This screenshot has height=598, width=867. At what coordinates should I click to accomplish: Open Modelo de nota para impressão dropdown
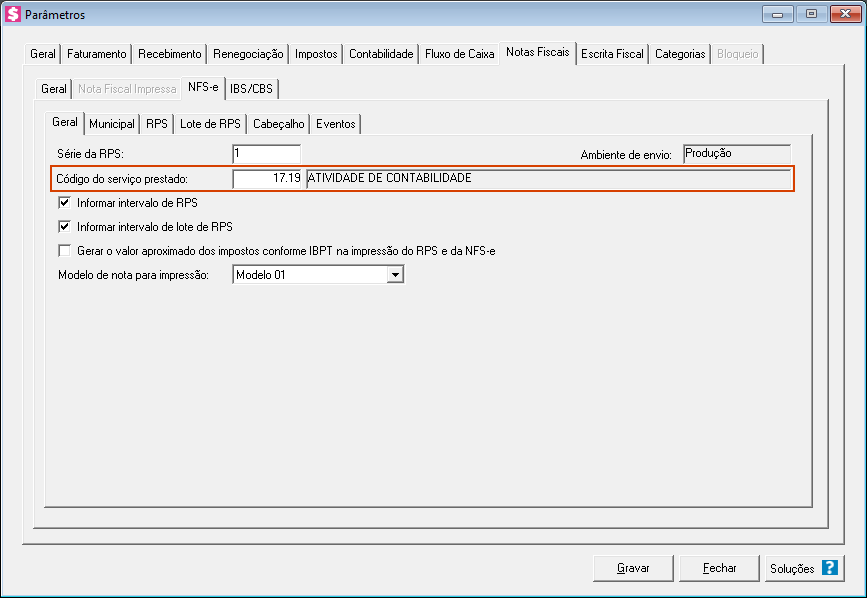click(x=395, y=275)
